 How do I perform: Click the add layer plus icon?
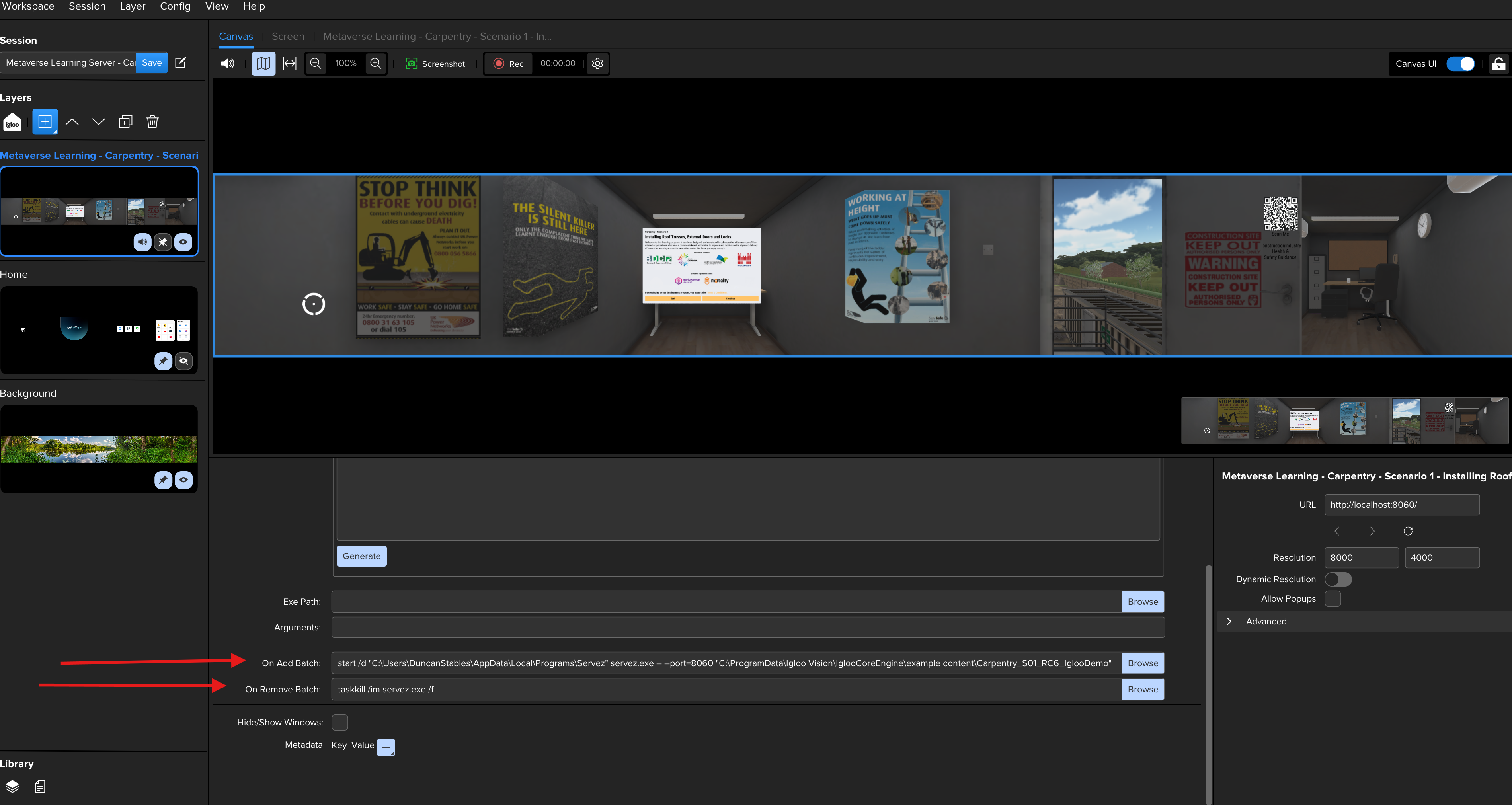click(x=45, y=122)
